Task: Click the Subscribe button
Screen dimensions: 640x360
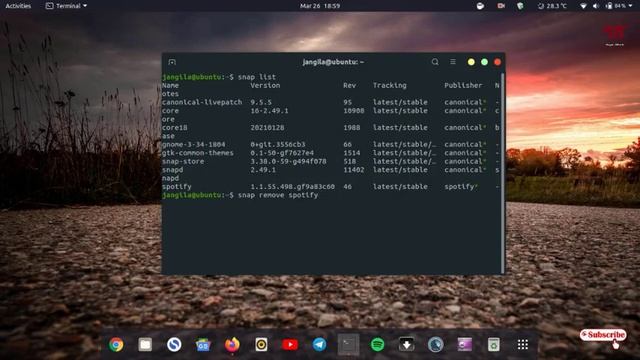Action: click(x=603, y=335)
